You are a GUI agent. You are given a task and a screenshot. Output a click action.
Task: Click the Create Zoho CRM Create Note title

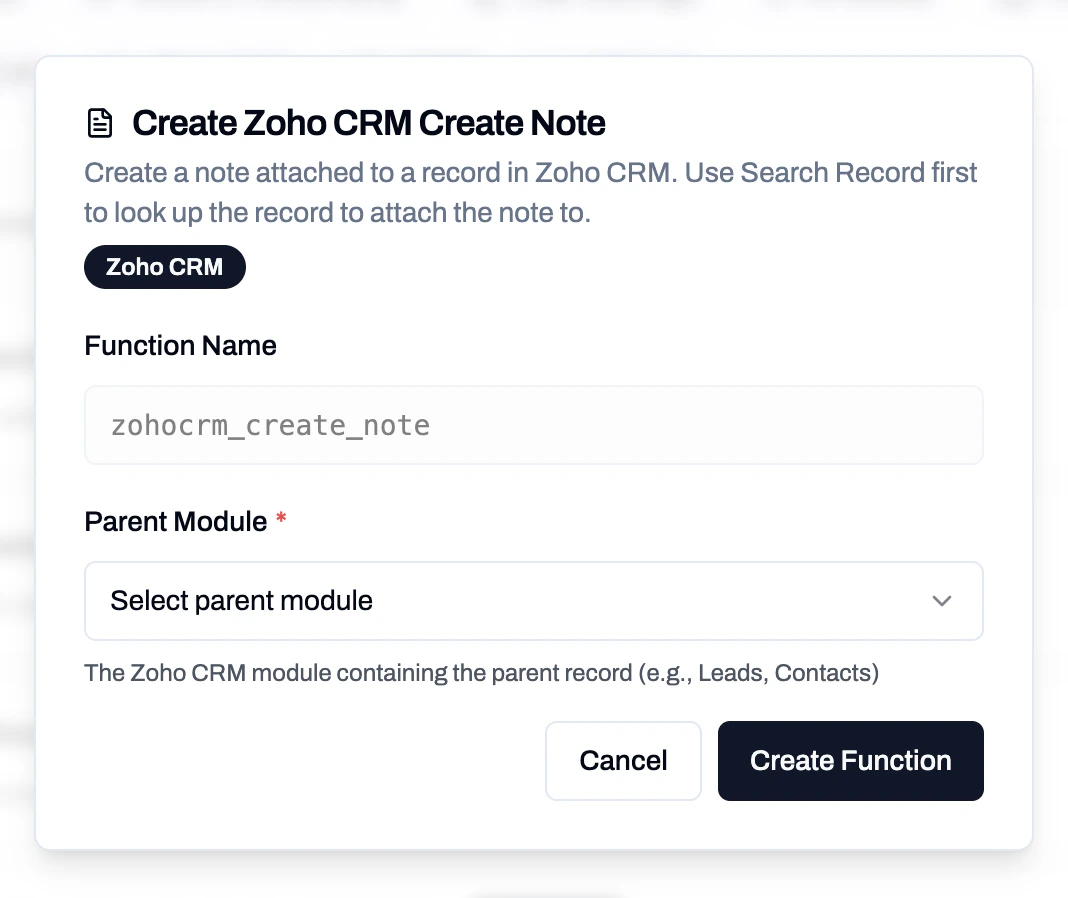point(369,122)
